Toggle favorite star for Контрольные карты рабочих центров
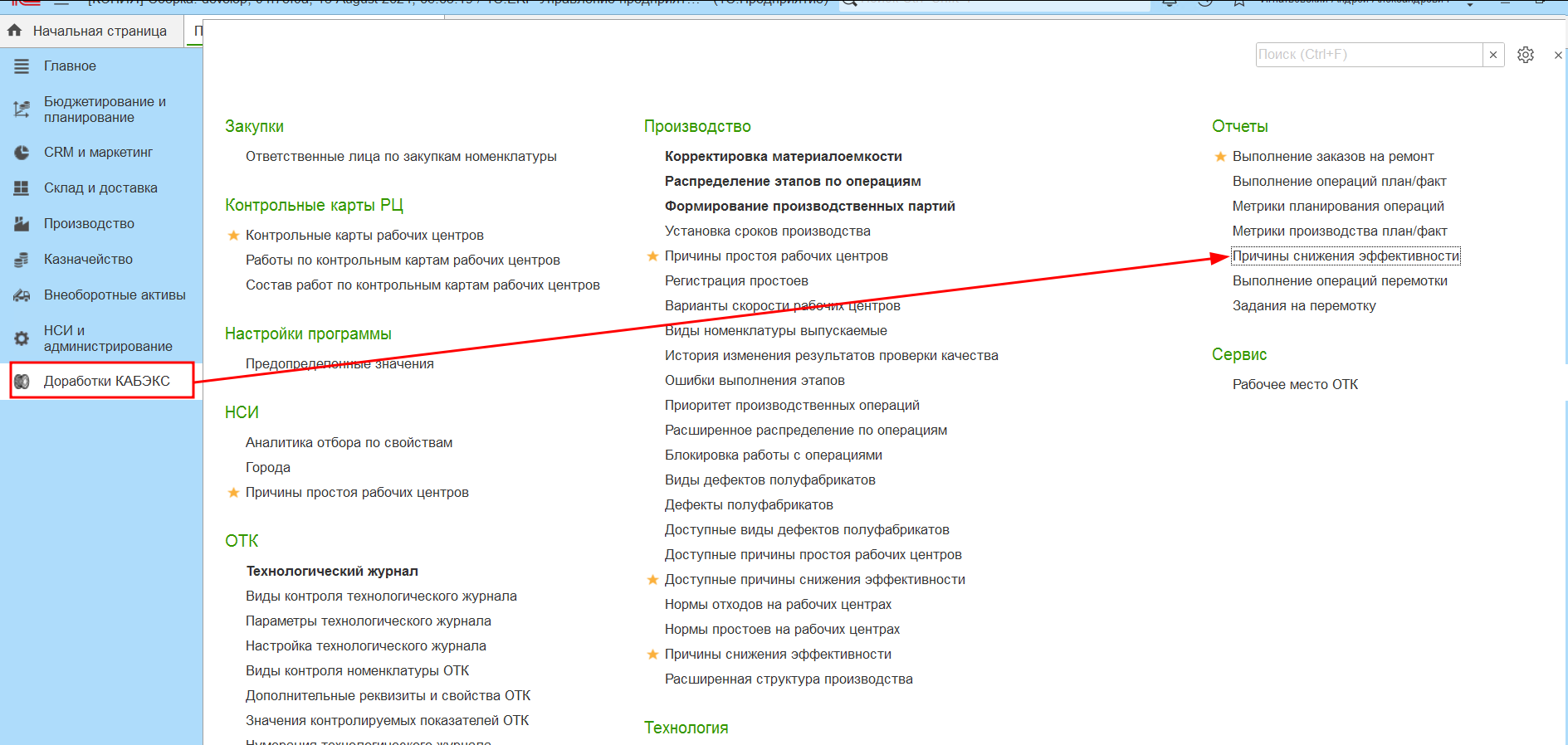This screenshot has width=1568, height=745. (233, 235)
